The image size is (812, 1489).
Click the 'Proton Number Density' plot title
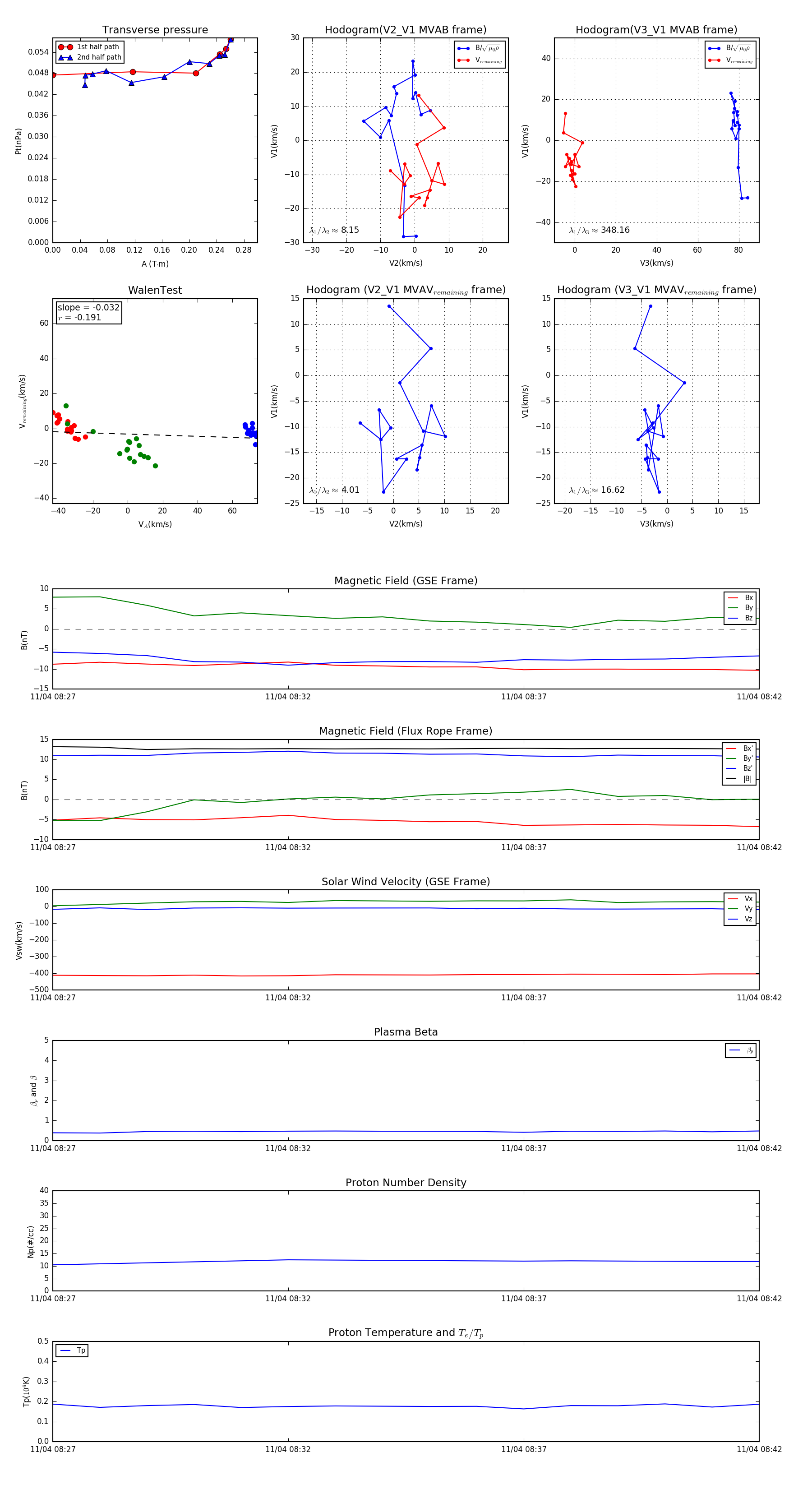[406, 1183]
